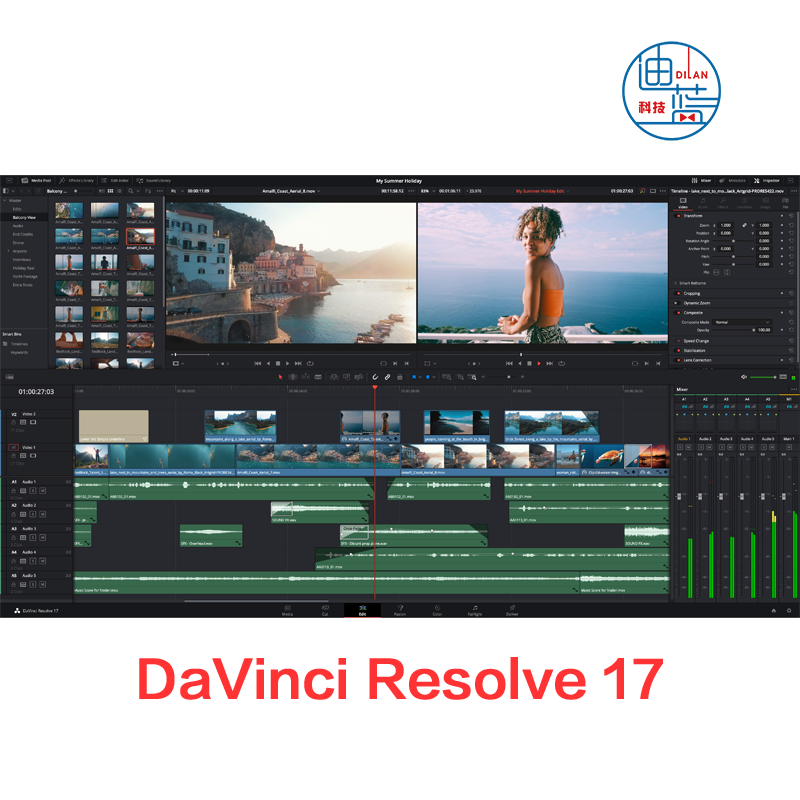800x800 pixels.
Task: Click the monitor mute speaker icon
Action: pos(744,377)
